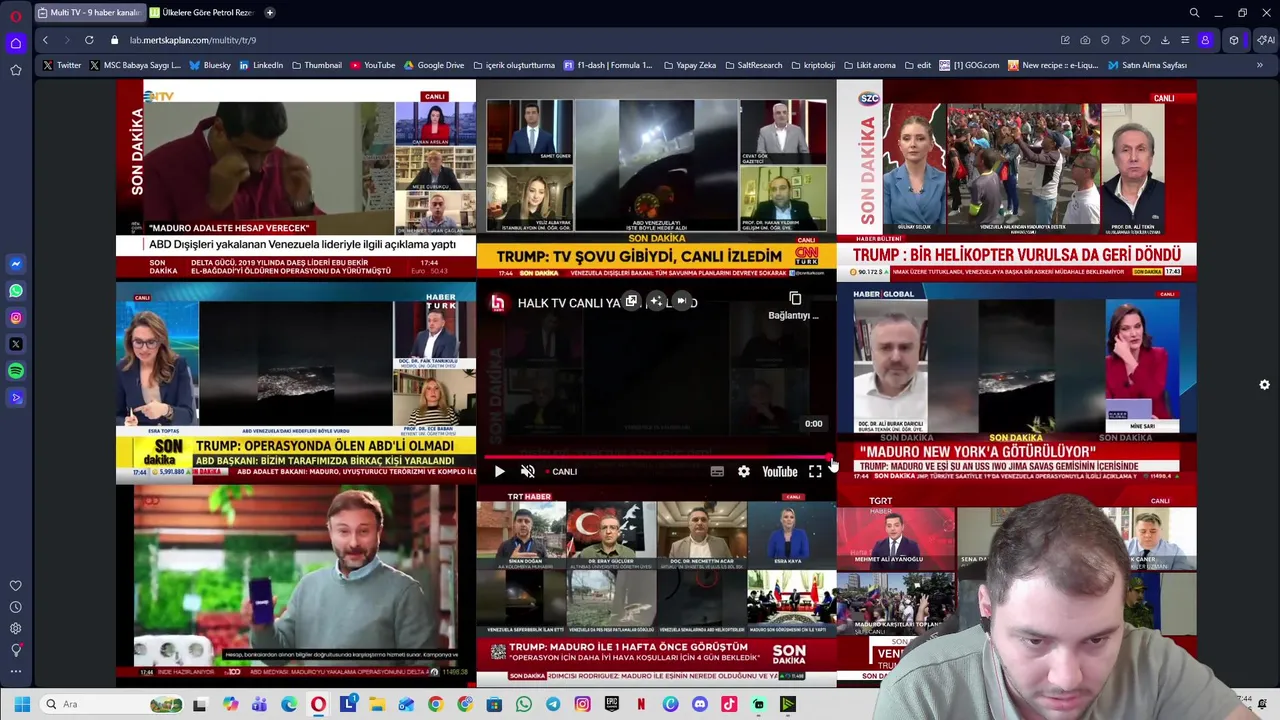1280x720 pixels.
Task: Enter fullscreen on Halk TV player
Action: point(815,472)
